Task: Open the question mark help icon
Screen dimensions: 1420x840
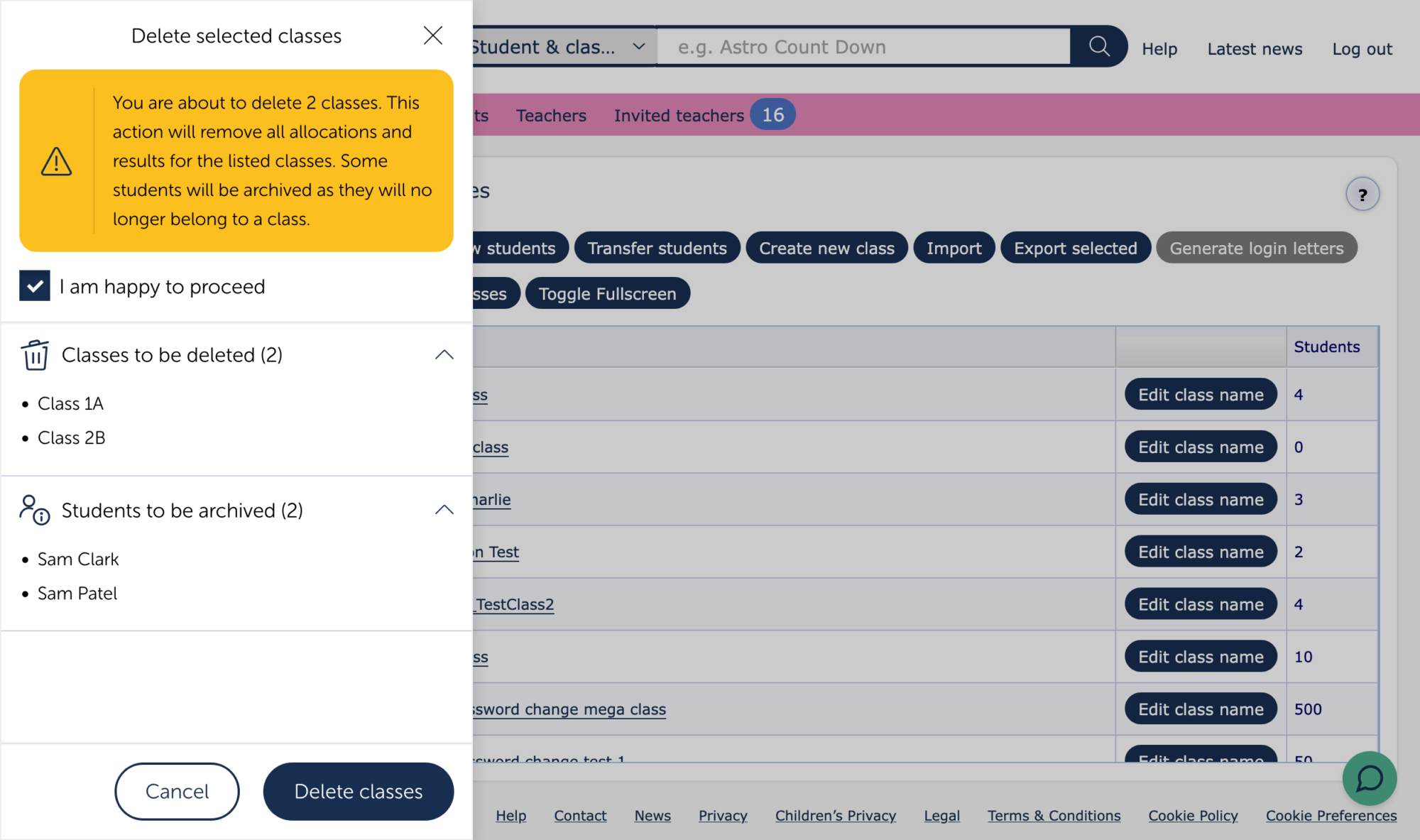Action: tap(1362, 195)
